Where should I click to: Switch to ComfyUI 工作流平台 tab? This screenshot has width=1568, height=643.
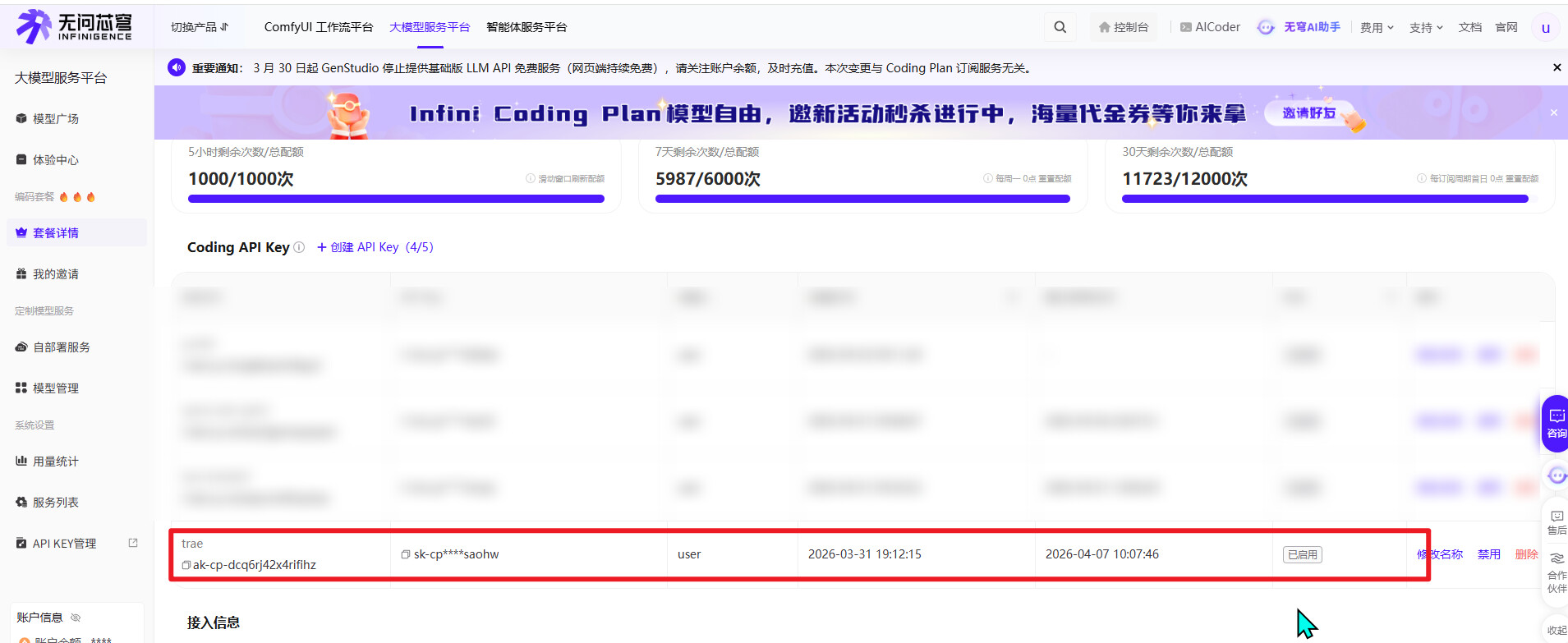tap(318, 27)
